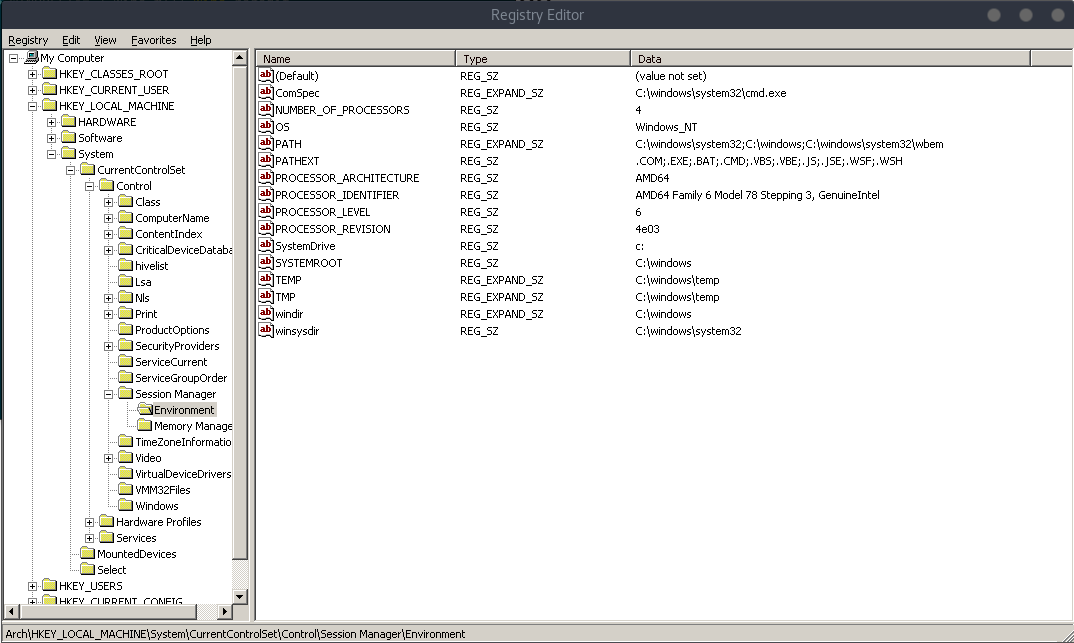1074x643 pixels.
Task: Expand the Software key
Action: (51, 138)
